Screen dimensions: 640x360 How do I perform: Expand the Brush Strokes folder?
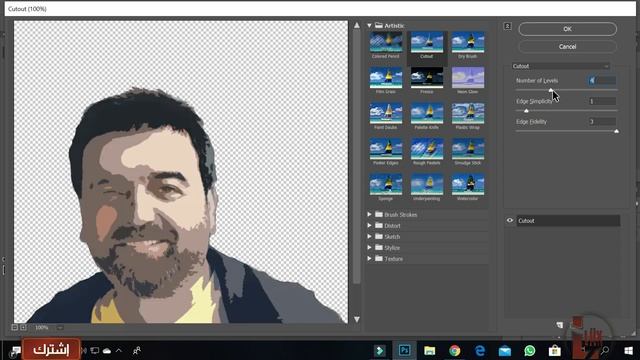click(x=369, y=214)
